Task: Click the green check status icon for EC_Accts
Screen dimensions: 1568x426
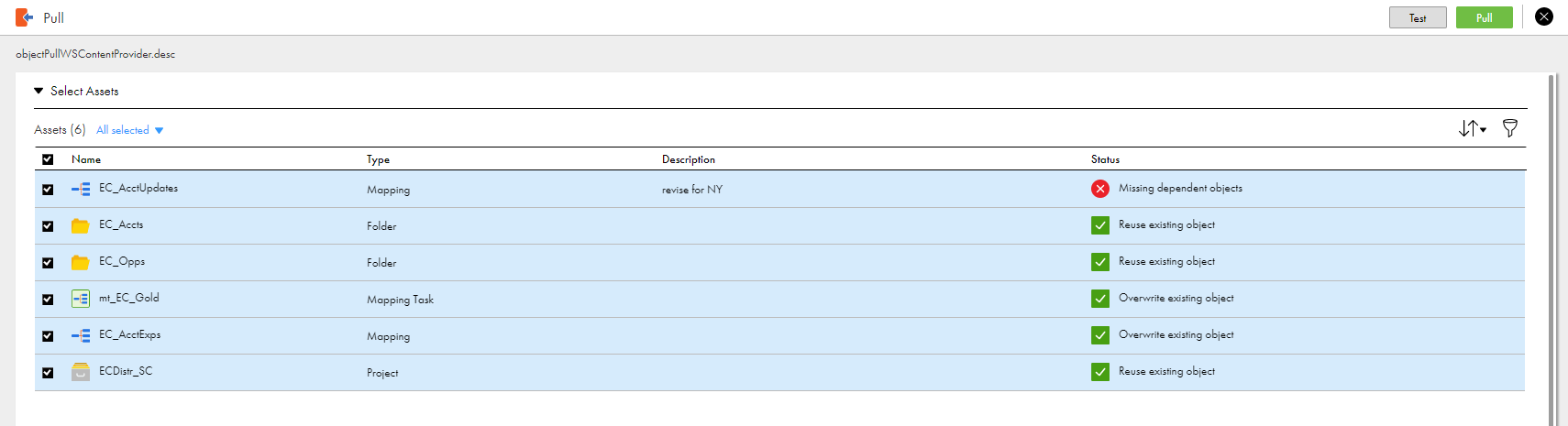Action: [x=1100, y=225]
